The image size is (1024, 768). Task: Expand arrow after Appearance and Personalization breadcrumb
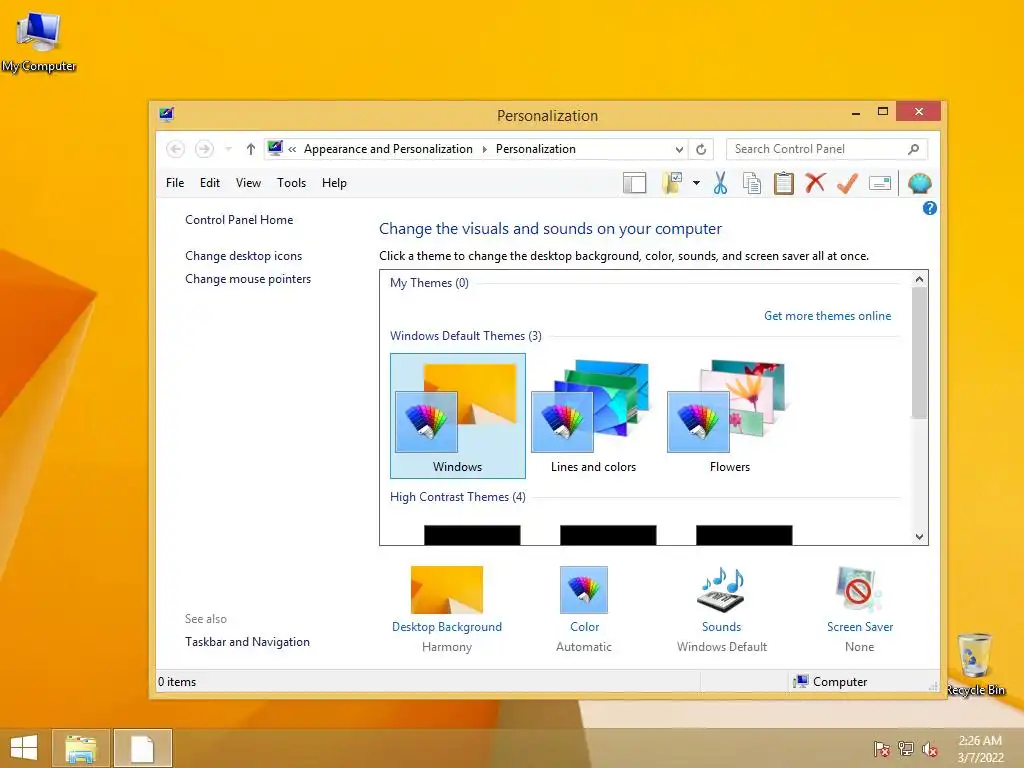pyautogui.click(x=485, y=150)
